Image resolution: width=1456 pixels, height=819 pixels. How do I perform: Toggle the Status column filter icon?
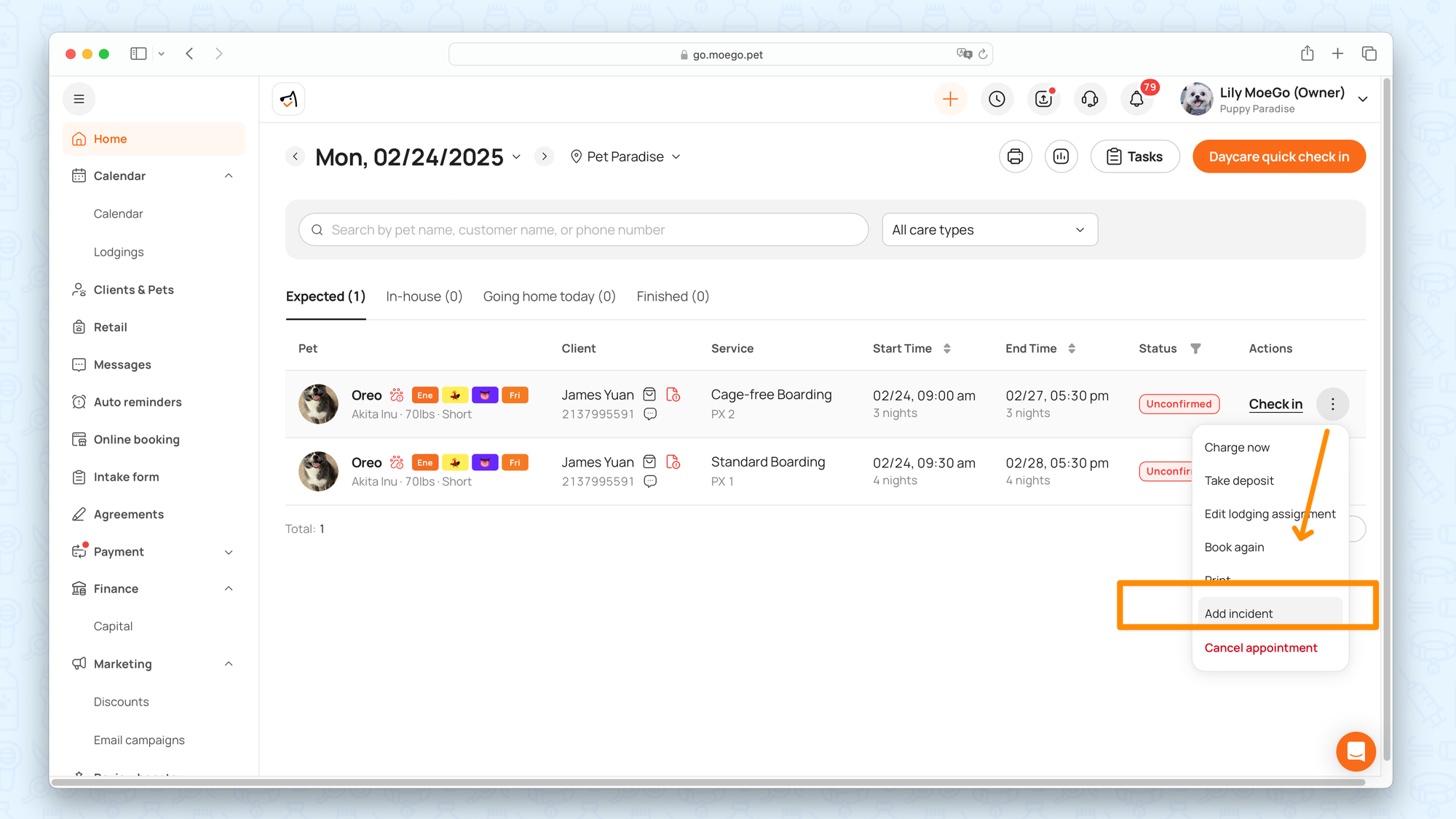pyautogui.click(x=1195, y=349)
